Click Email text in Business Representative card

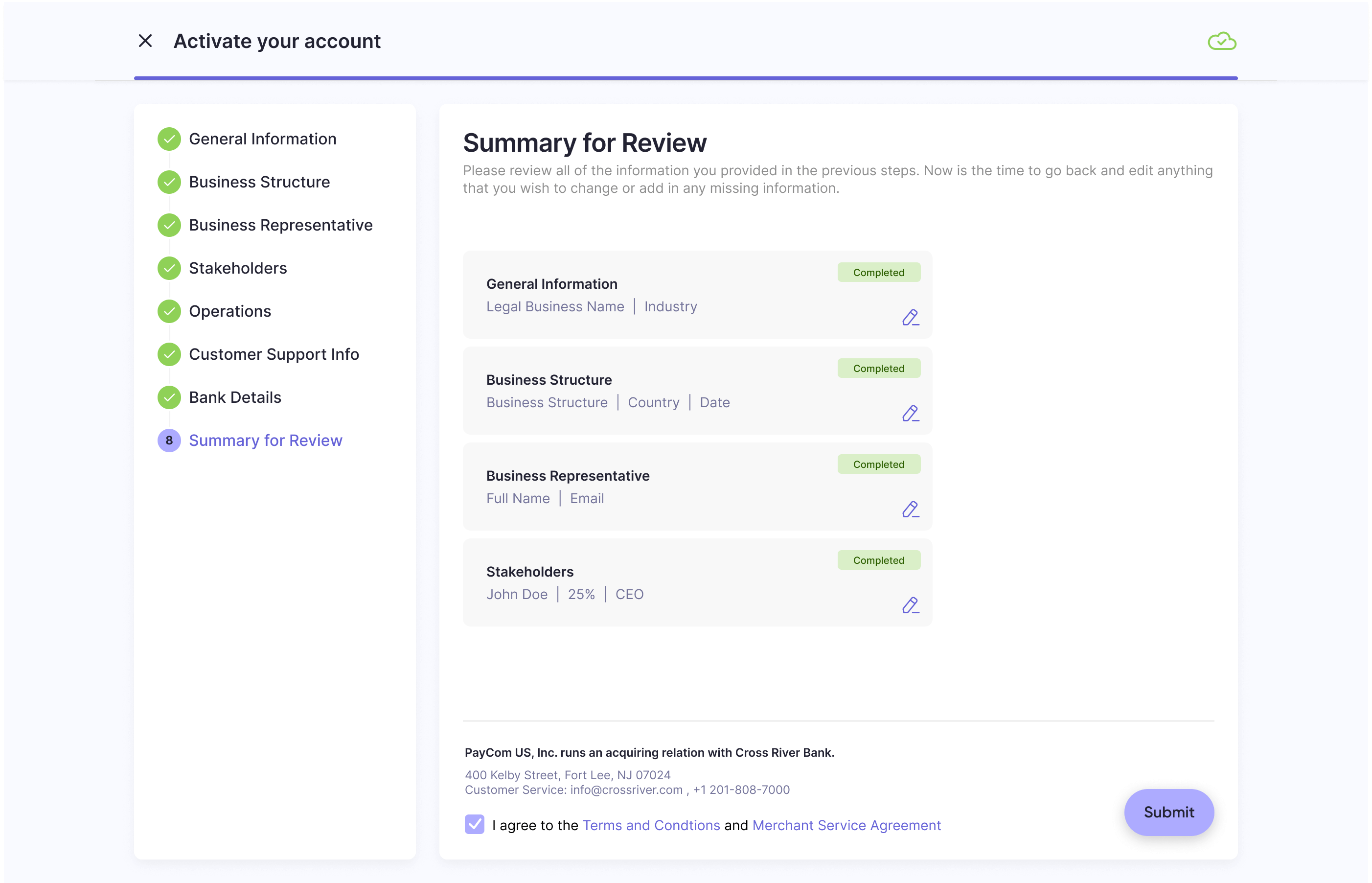587,498
